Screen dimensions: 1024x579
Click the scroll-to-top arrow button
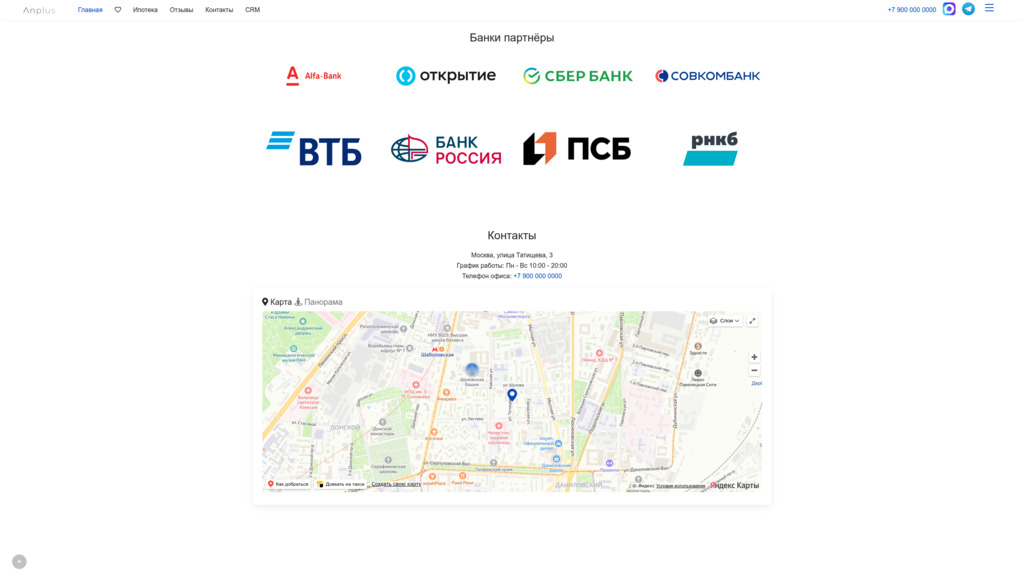19,562
